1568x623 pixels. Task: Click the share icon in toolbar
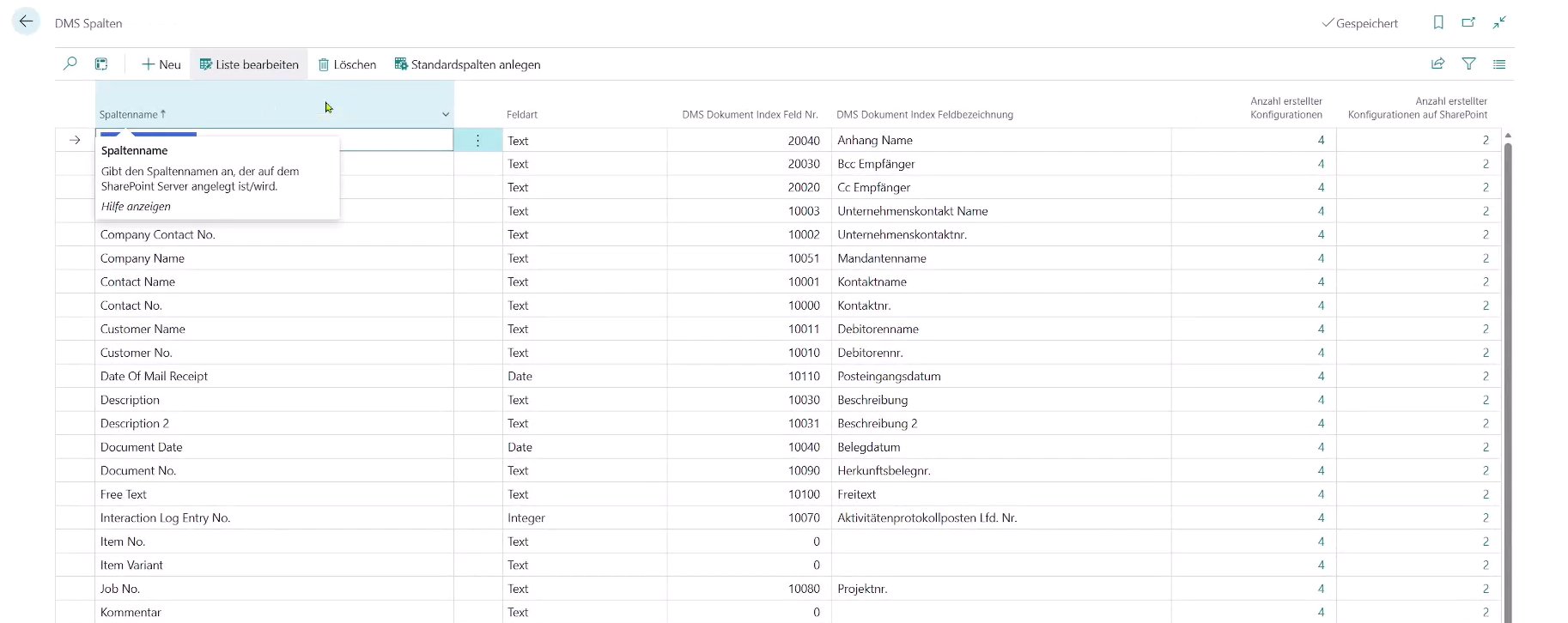click(x=1437, y=64)
